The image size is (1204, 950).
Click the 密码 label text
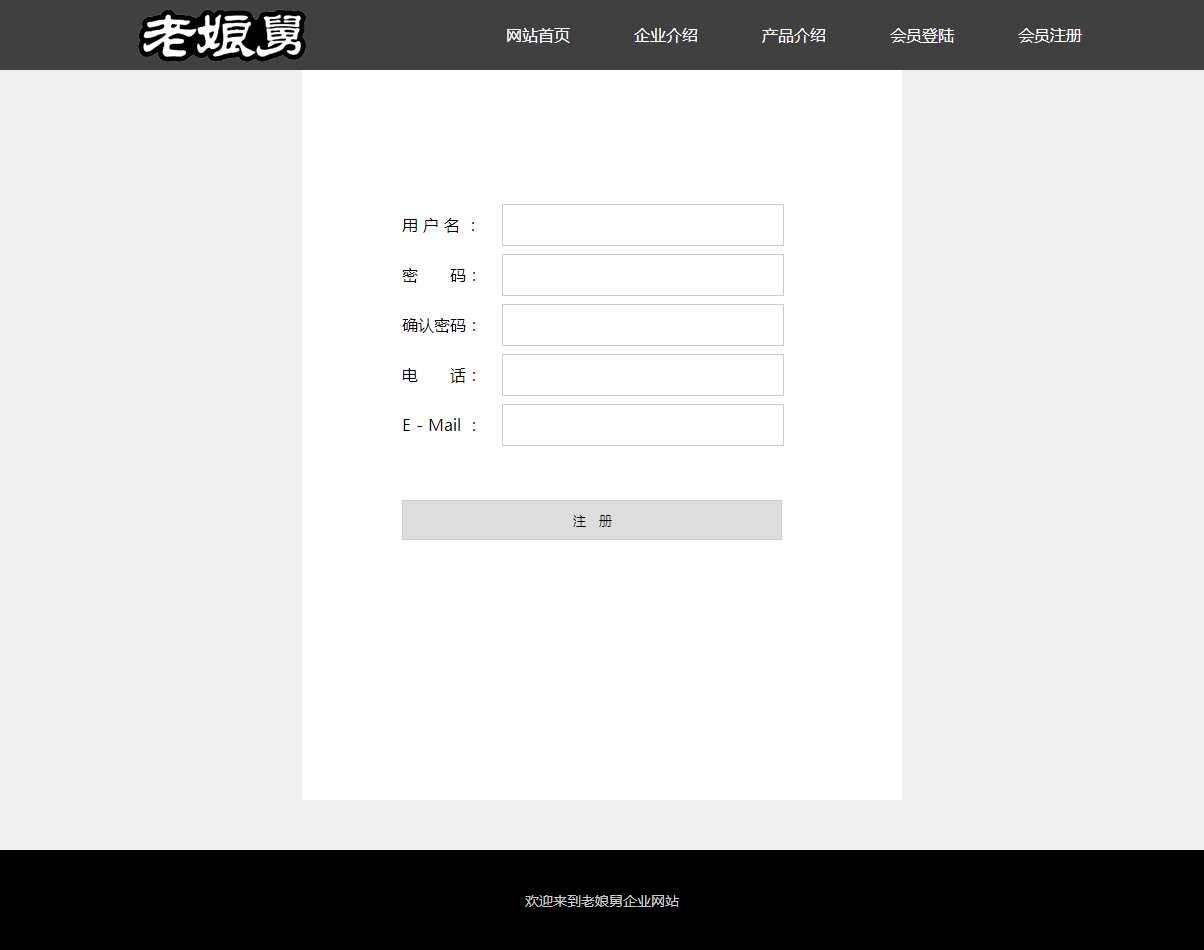pyautogui.click(x=440, y=276)
